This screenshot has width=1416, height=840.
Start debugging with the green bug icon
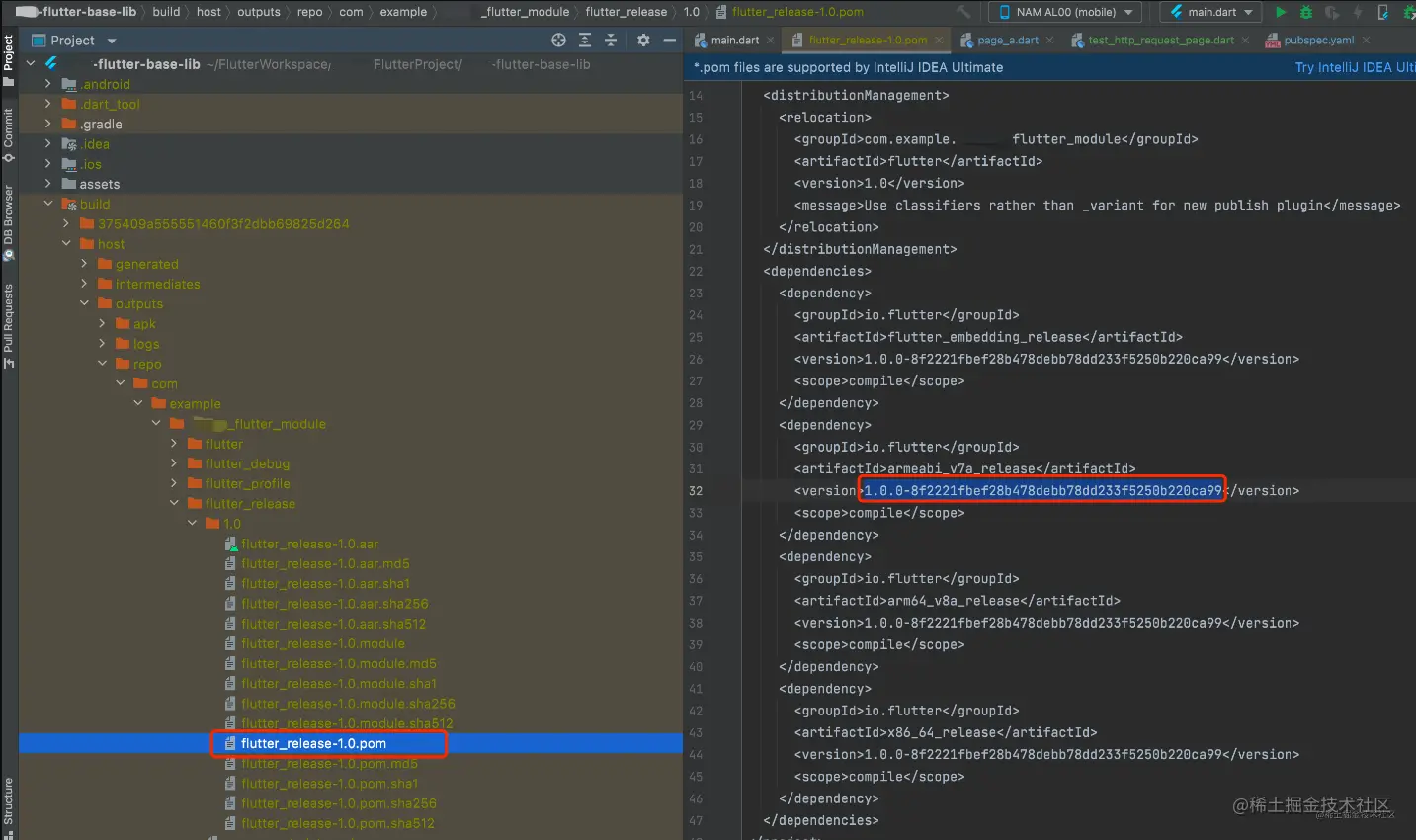(x=1306, y=12)
